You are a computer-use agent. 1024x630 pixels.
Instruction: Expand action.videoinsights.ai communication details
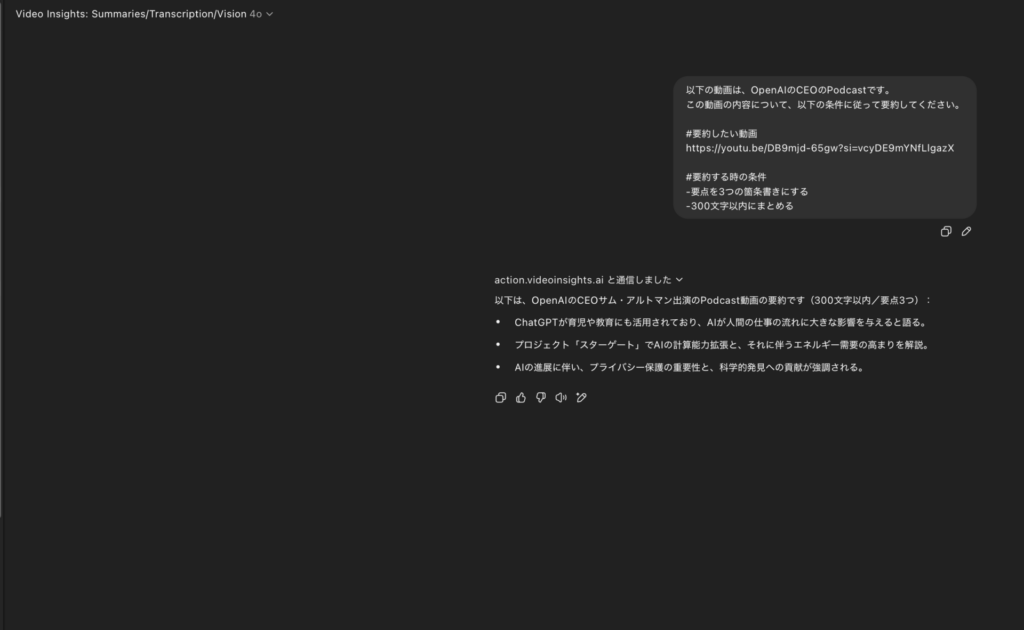point(588,280)
